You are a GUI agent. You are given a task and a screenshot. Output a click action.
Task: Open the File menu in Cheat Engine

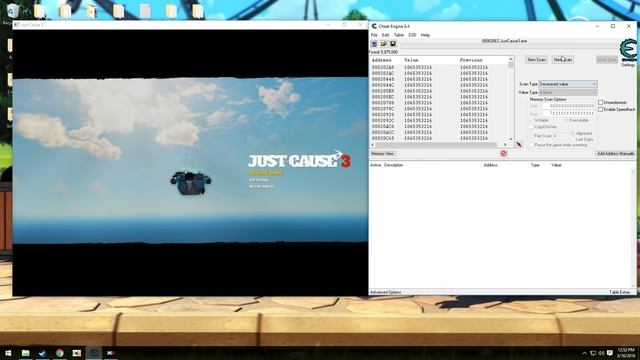pos(374,35)
